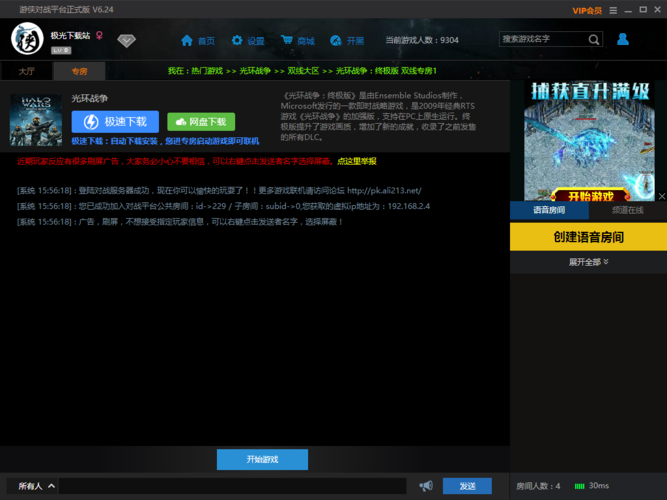The width and height of the screenshot is (667, 500).
Task: Switch to the 大厅 tab
Action: [26, 71]
